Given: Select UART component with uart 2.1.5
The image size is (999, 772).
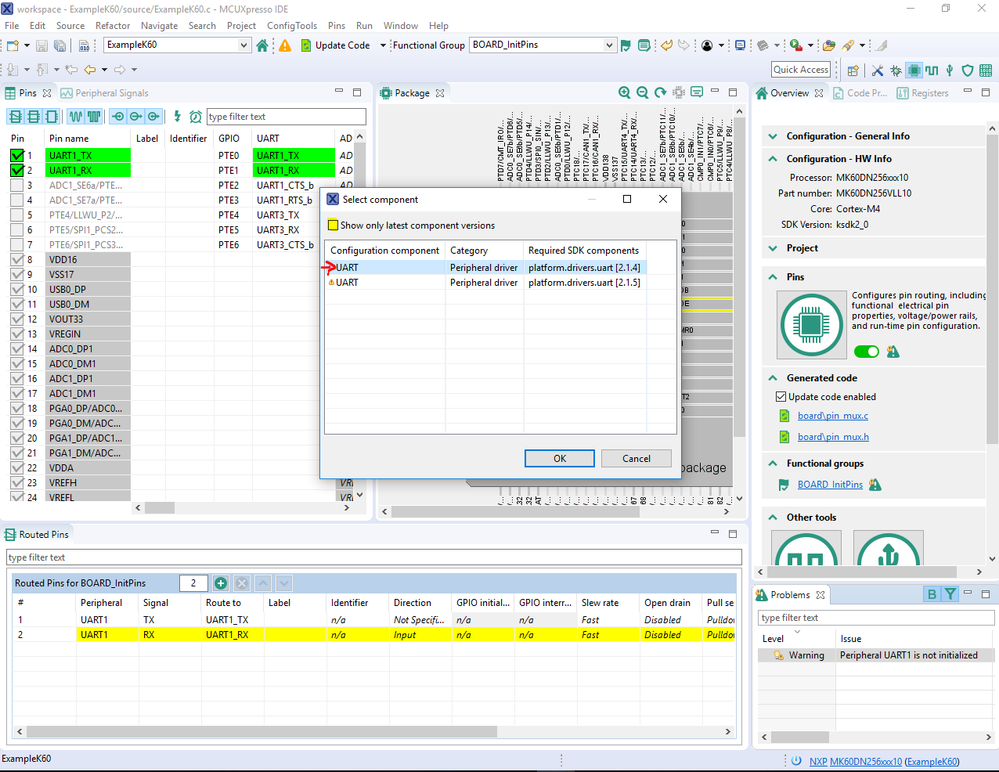Looking at the screenshot, I should click(x=485, y=282).
